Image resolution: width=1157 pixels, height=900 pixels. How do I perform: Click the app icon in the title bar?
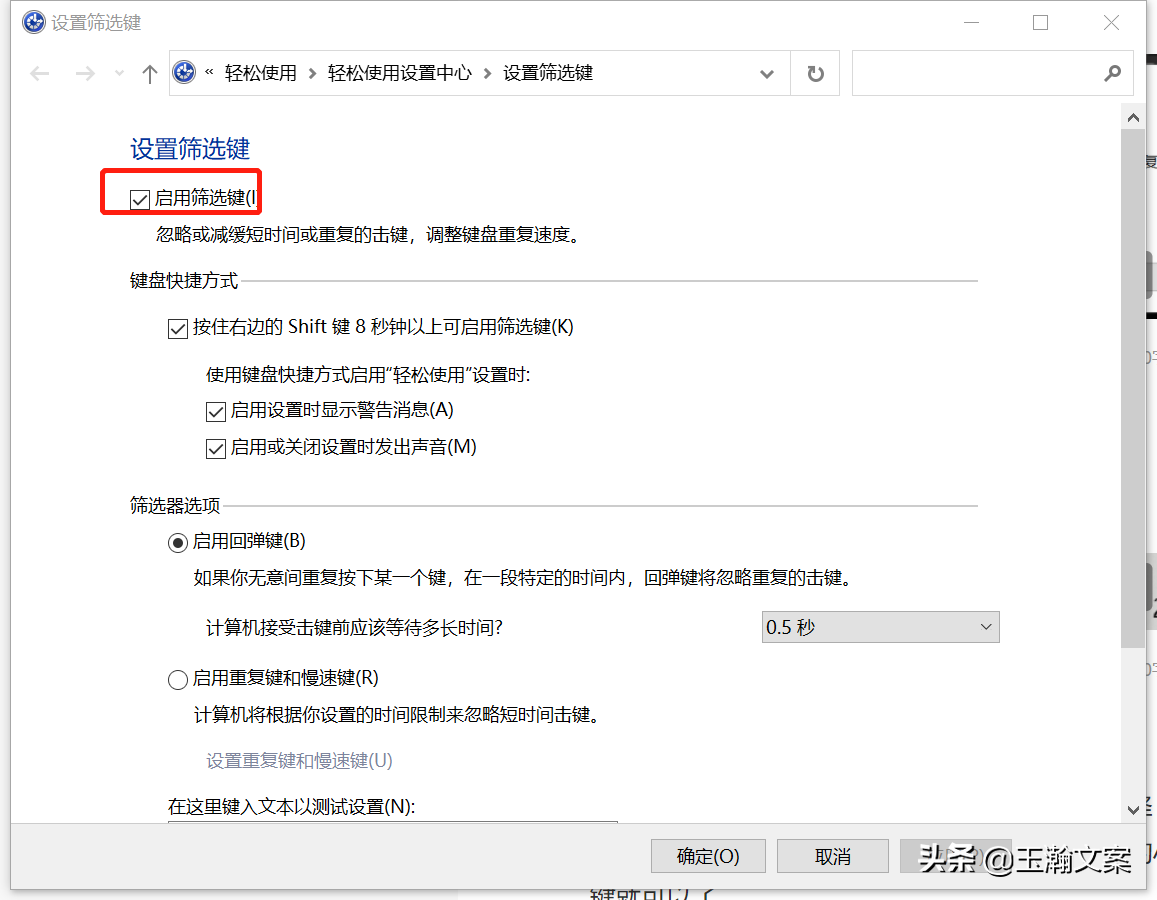pos(33,22)
